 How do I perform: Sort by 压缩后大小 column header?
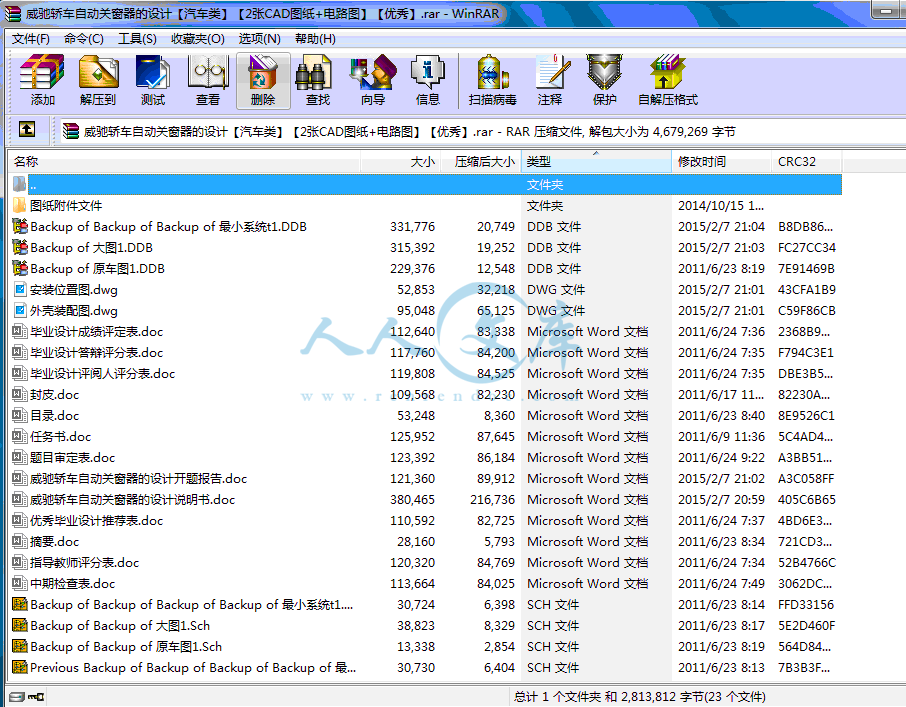481,162
